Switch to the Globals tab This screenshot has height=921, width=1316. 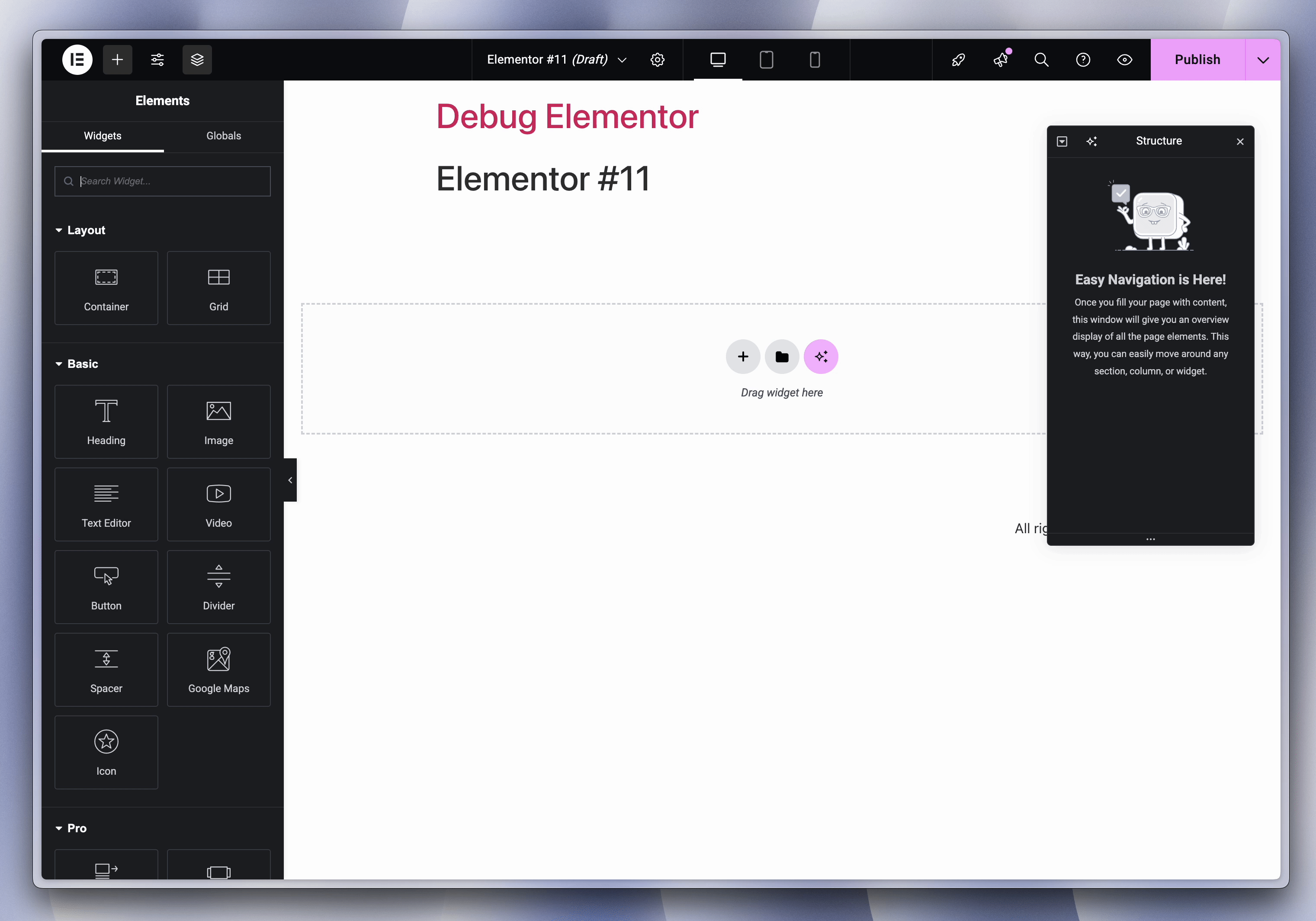click(x=224, y=136)
